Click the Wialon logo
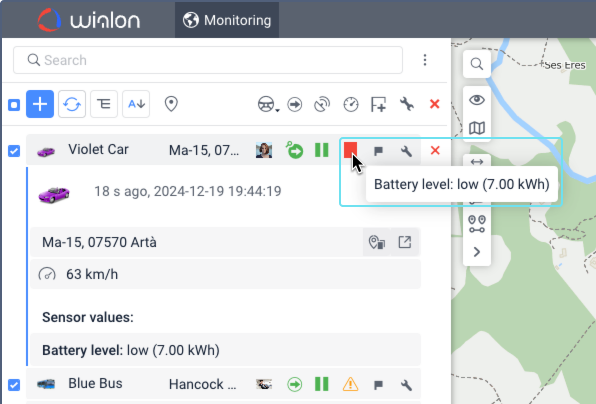This screenshot has width=596, height=404. click(x=89, y=20)
